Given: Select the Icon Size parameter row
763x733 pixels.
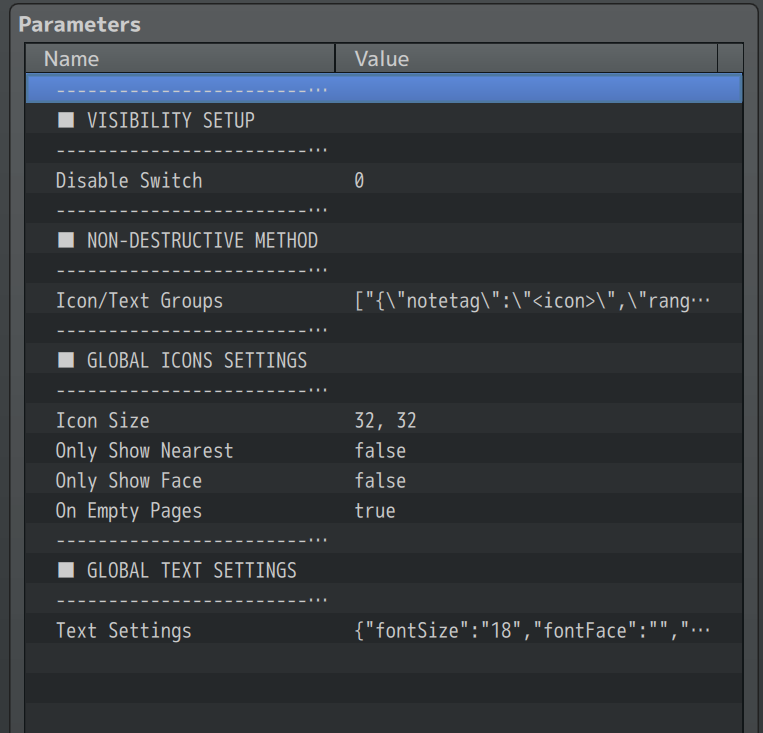Looking at the screenshot, I should point(103,421).
